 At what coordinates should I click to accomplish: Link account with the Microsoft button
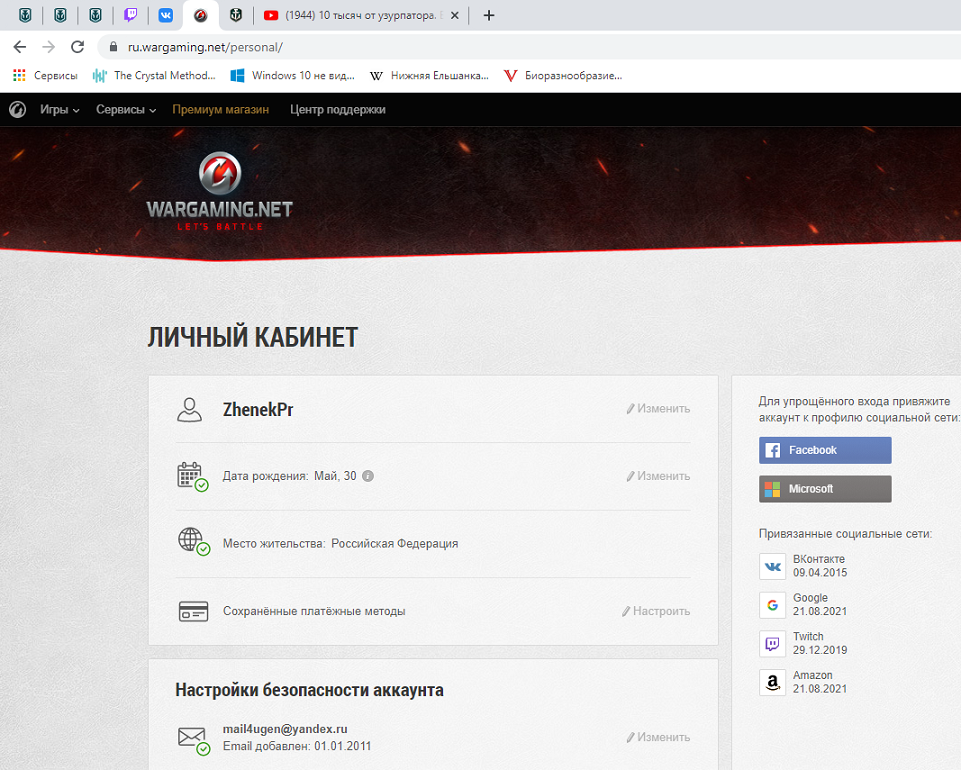coord(824,489)
